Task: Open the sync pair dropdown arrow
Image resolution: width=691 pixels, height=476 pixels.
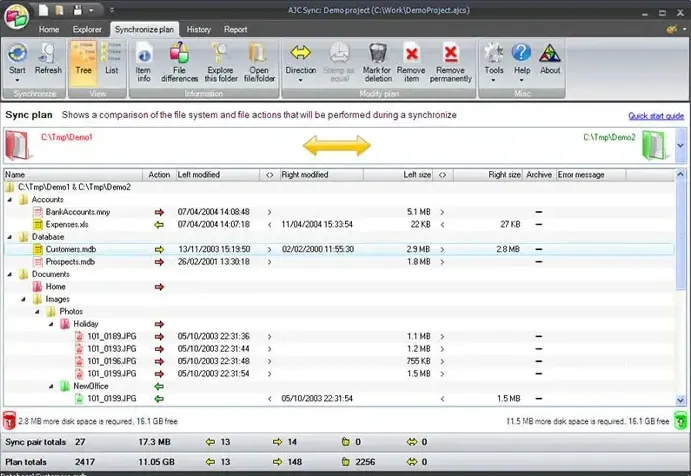Action: (x=680, y=145)
